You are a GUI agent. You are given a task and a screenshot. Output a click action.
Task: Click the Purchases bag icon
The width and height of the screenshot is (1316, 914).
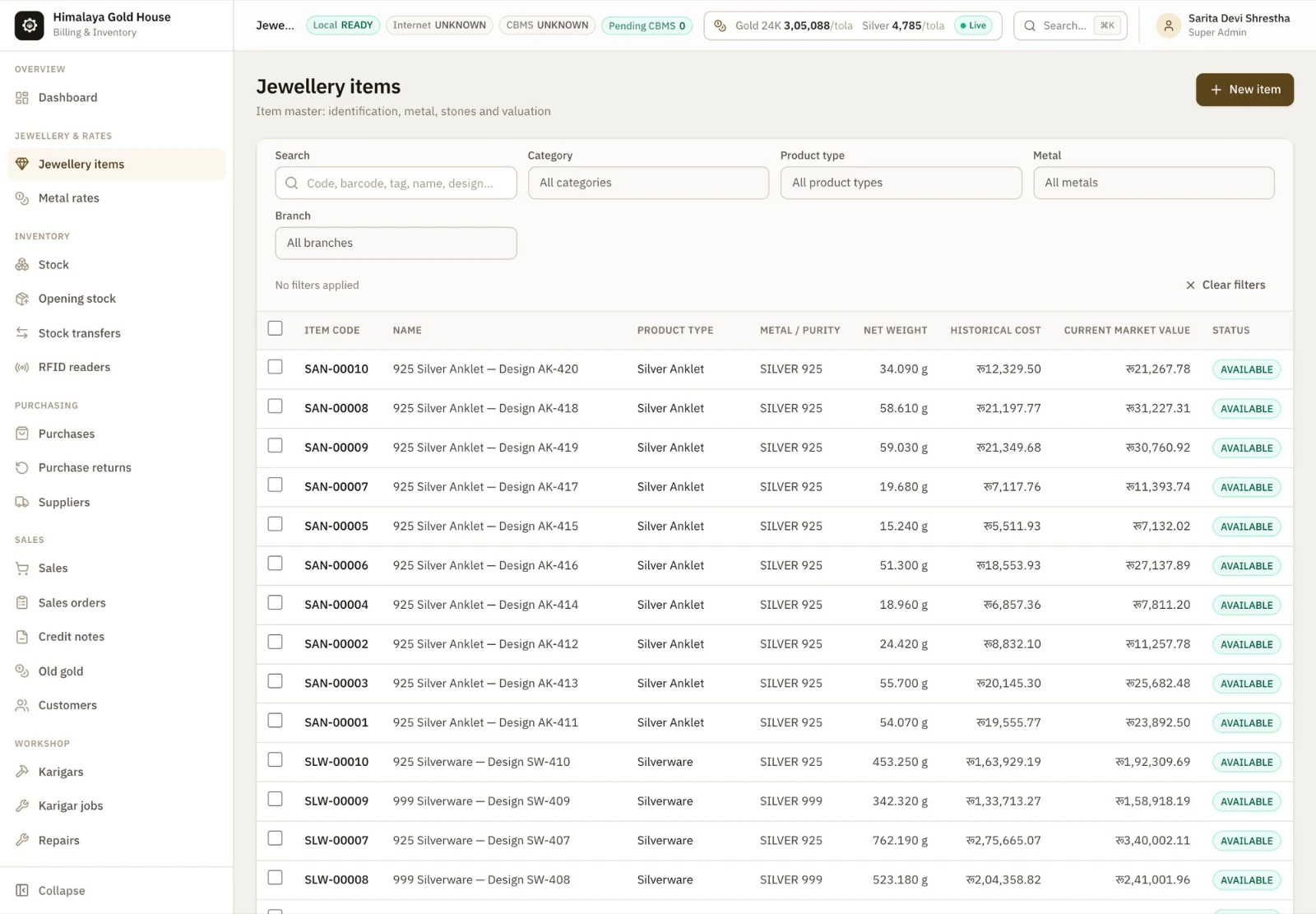click(22, 434)
